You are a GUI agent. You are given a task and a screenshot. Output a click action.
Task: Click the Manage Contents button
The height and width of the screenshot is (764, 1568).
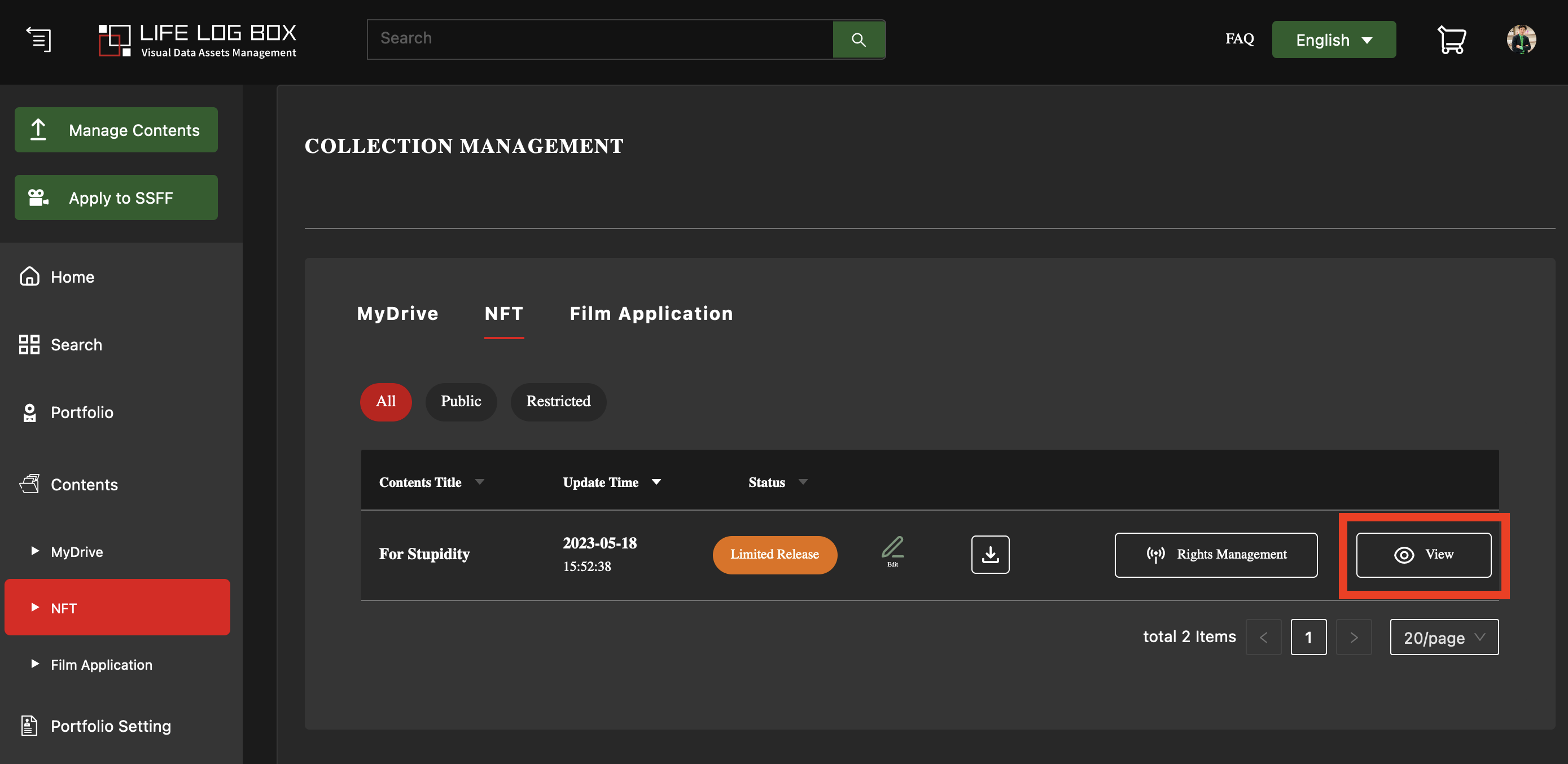point(116,130)
